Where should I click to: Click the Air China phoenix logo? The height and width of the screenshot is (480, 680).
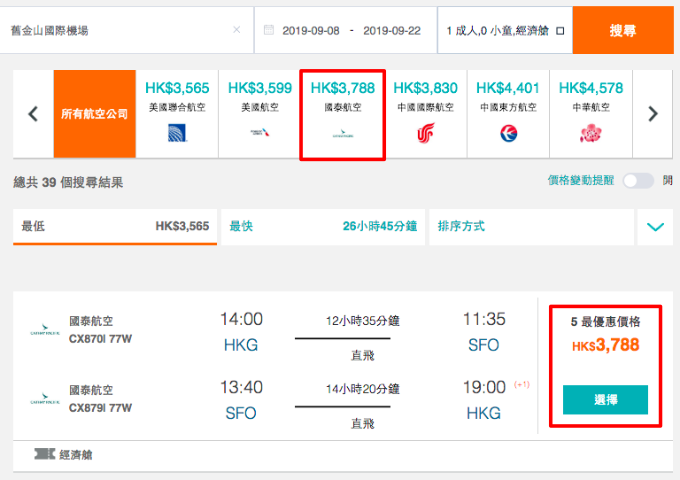coord(426,133)
